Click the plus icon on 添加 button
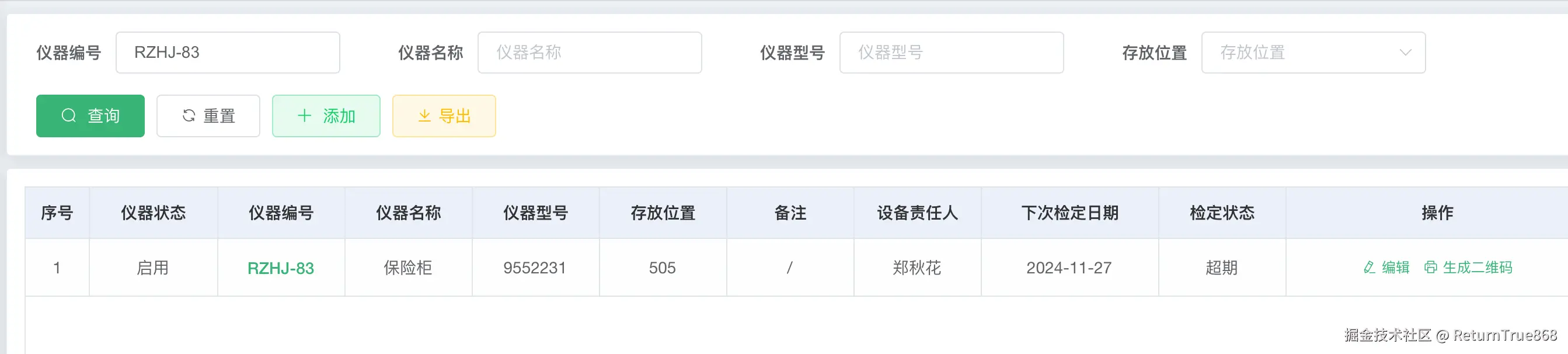The width and height of the screenshot is (1568, 354). tap(304, 116)
